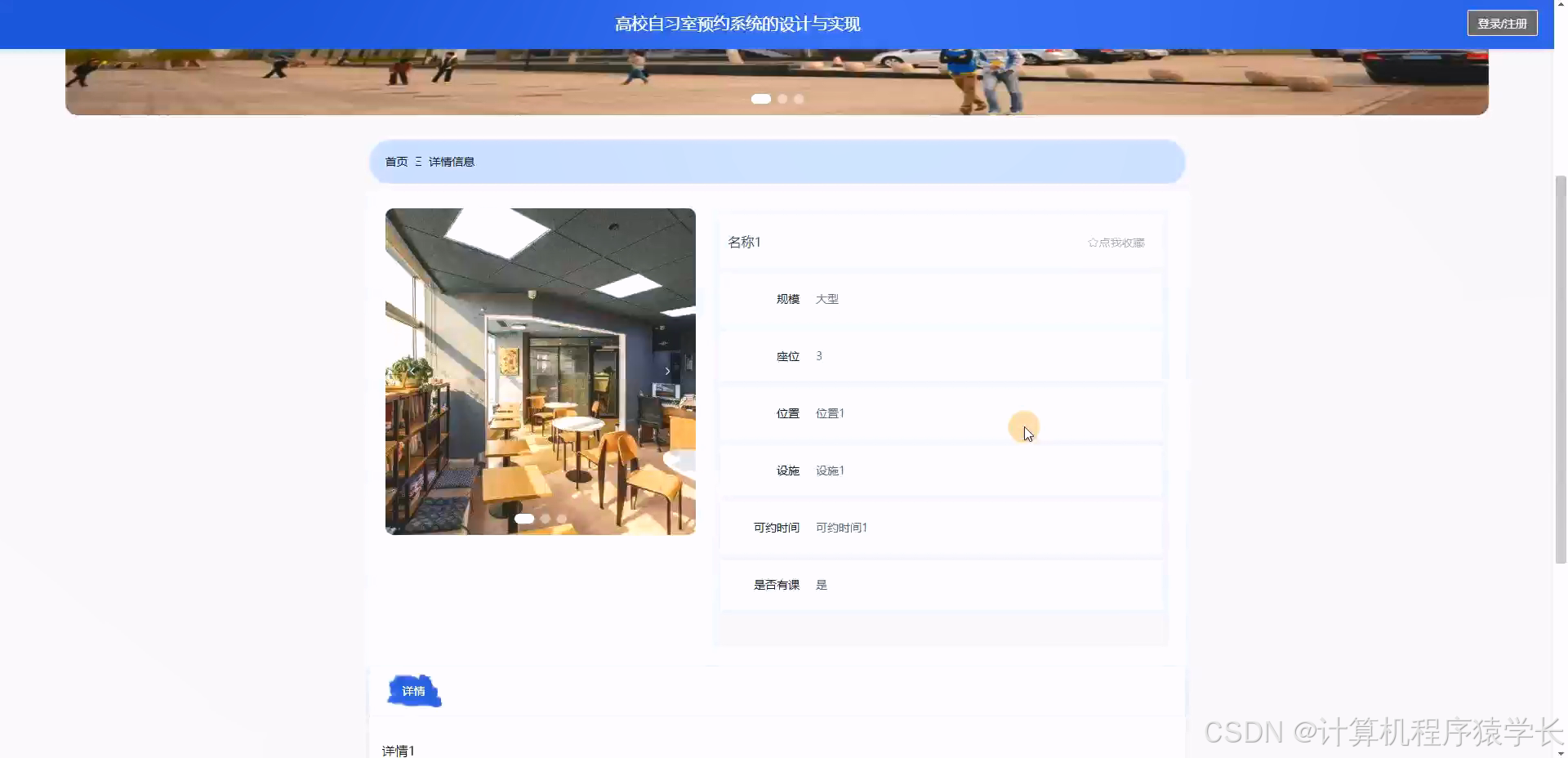Viewport: 1568px width, 758px height.
Task: Select the first banner carousel indicator dot
Action: pos(761,99)
